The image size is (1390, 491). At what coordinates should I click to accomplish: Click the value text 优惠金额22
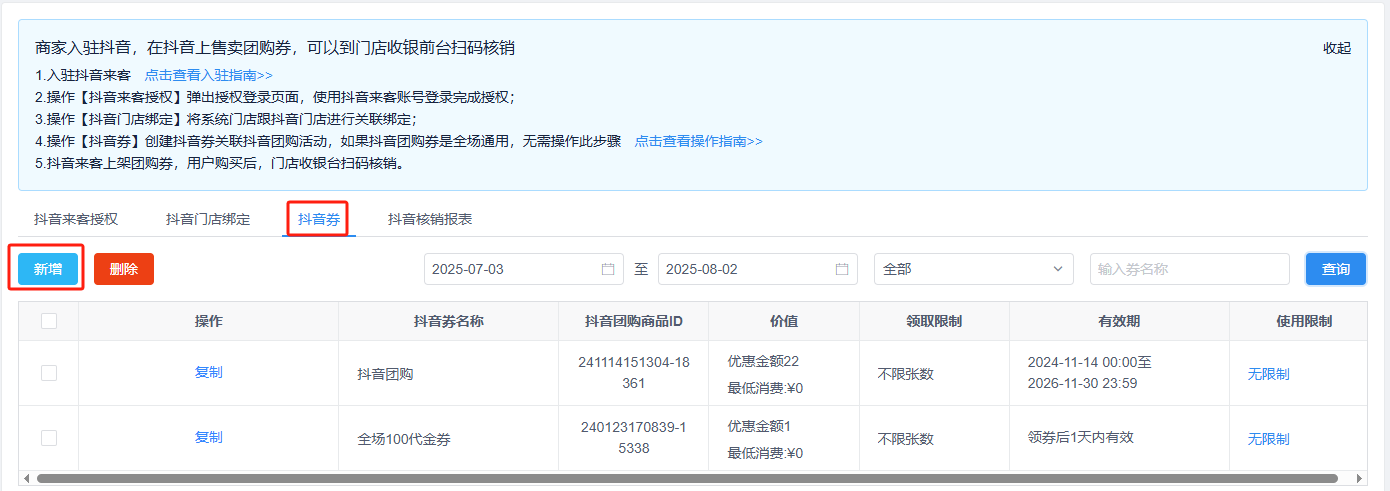pyautogui.click(x=763, y=361)
